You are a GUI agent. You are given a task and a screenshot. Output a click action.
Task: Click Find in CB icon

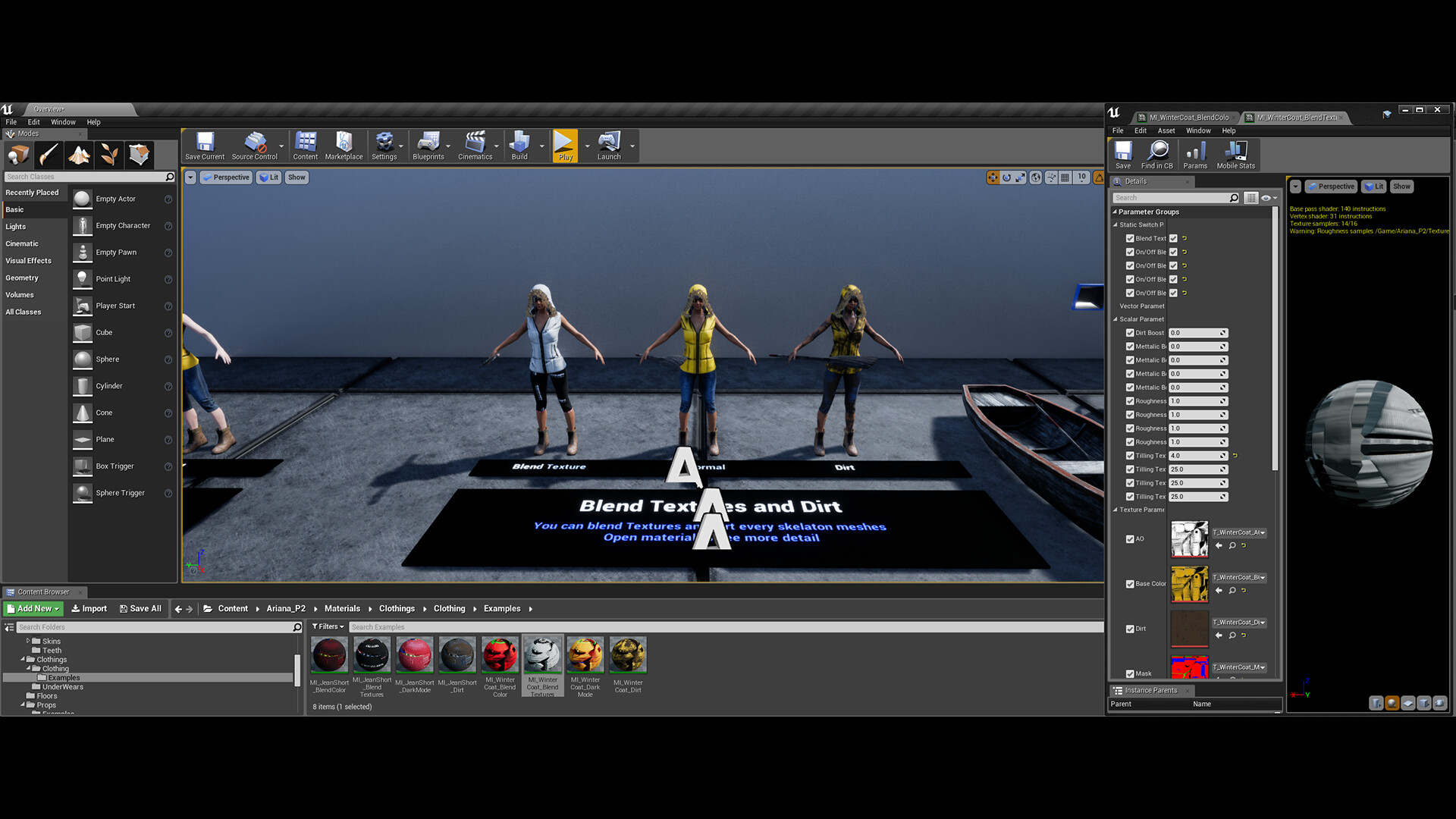[1157, 155]
